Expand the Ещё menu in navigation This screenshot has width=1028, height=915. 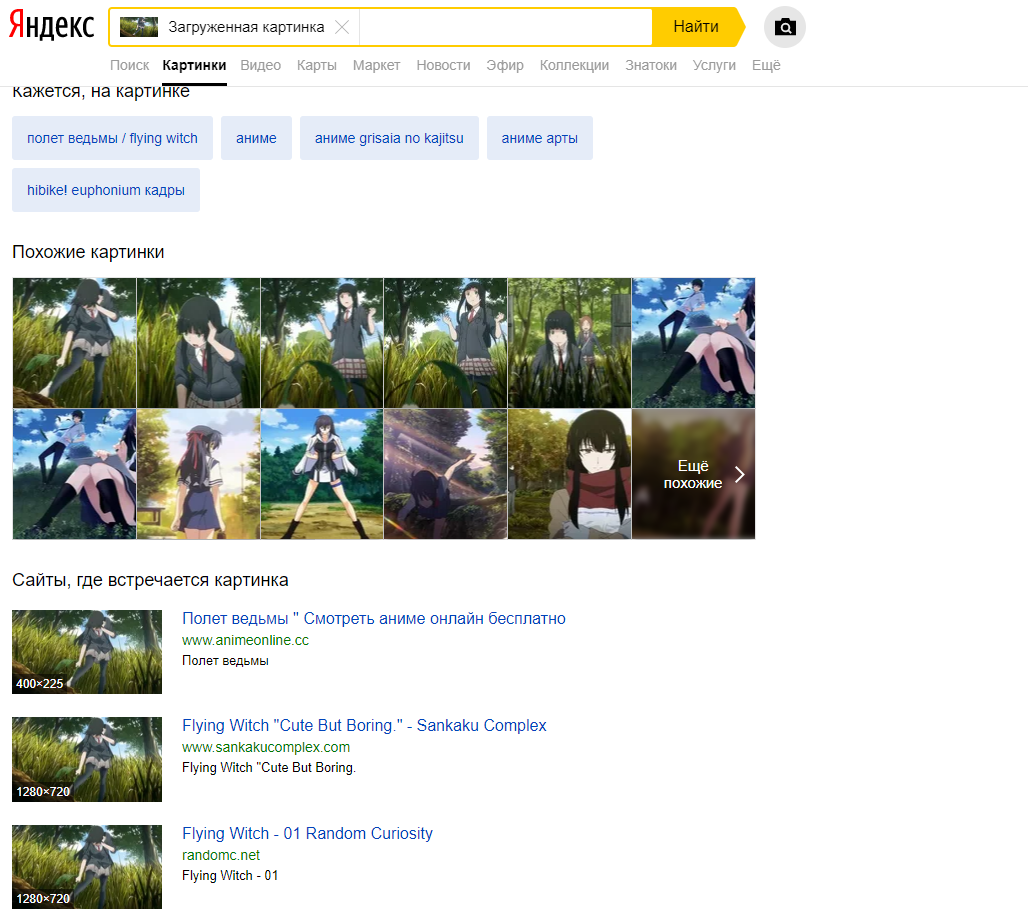click(x=766, y=66)
